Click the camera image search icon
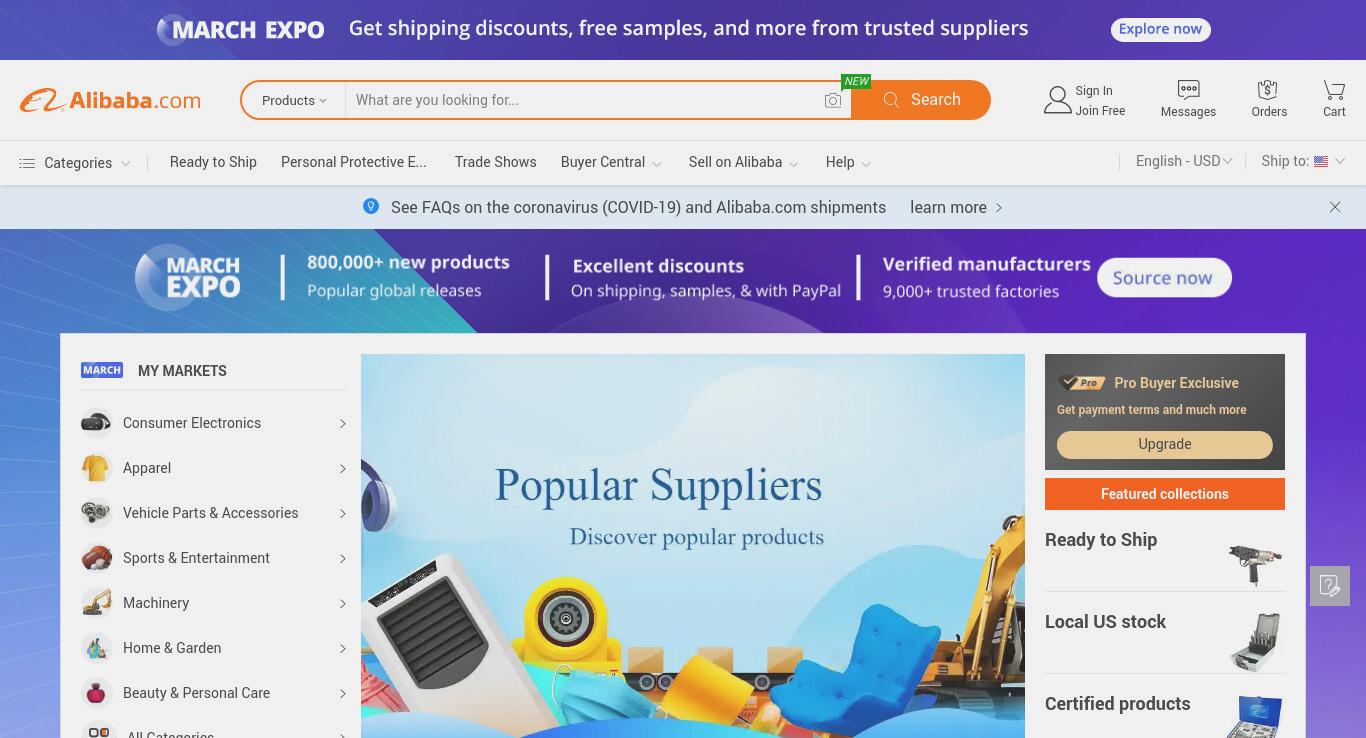 coord(833,100)
